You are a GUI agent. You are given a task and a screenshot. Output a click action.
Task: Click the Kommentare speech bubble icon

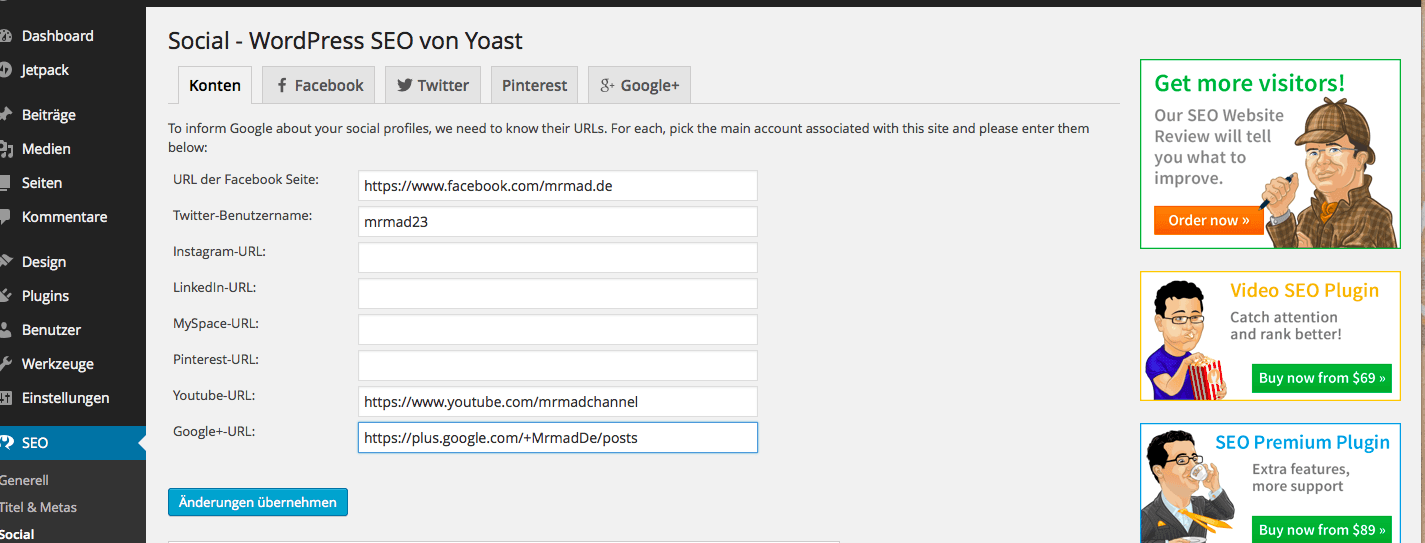coord(5,217)
